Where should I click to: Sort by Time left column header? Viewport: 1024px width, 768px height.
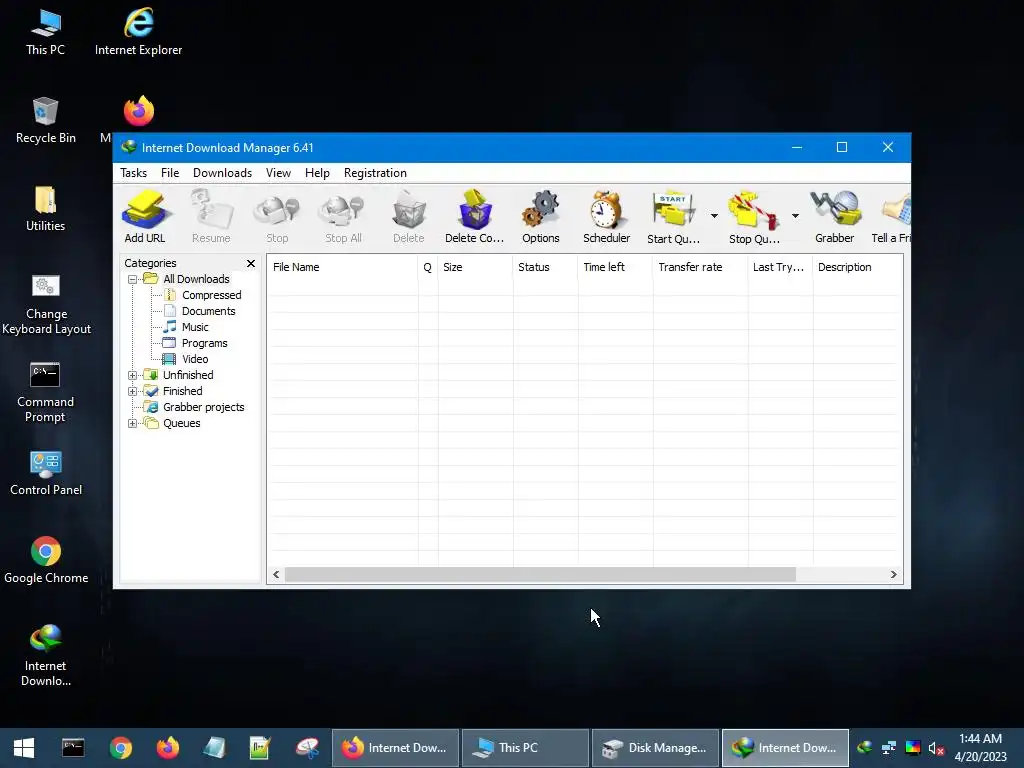615,267
